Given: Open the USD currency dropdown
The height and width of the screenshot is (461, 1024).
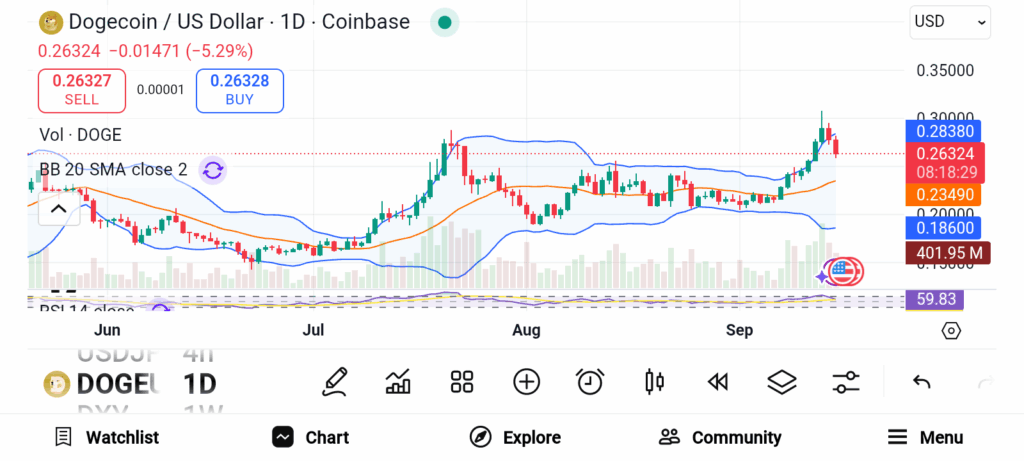Looking at the screenshot, I should coord(949,21).
